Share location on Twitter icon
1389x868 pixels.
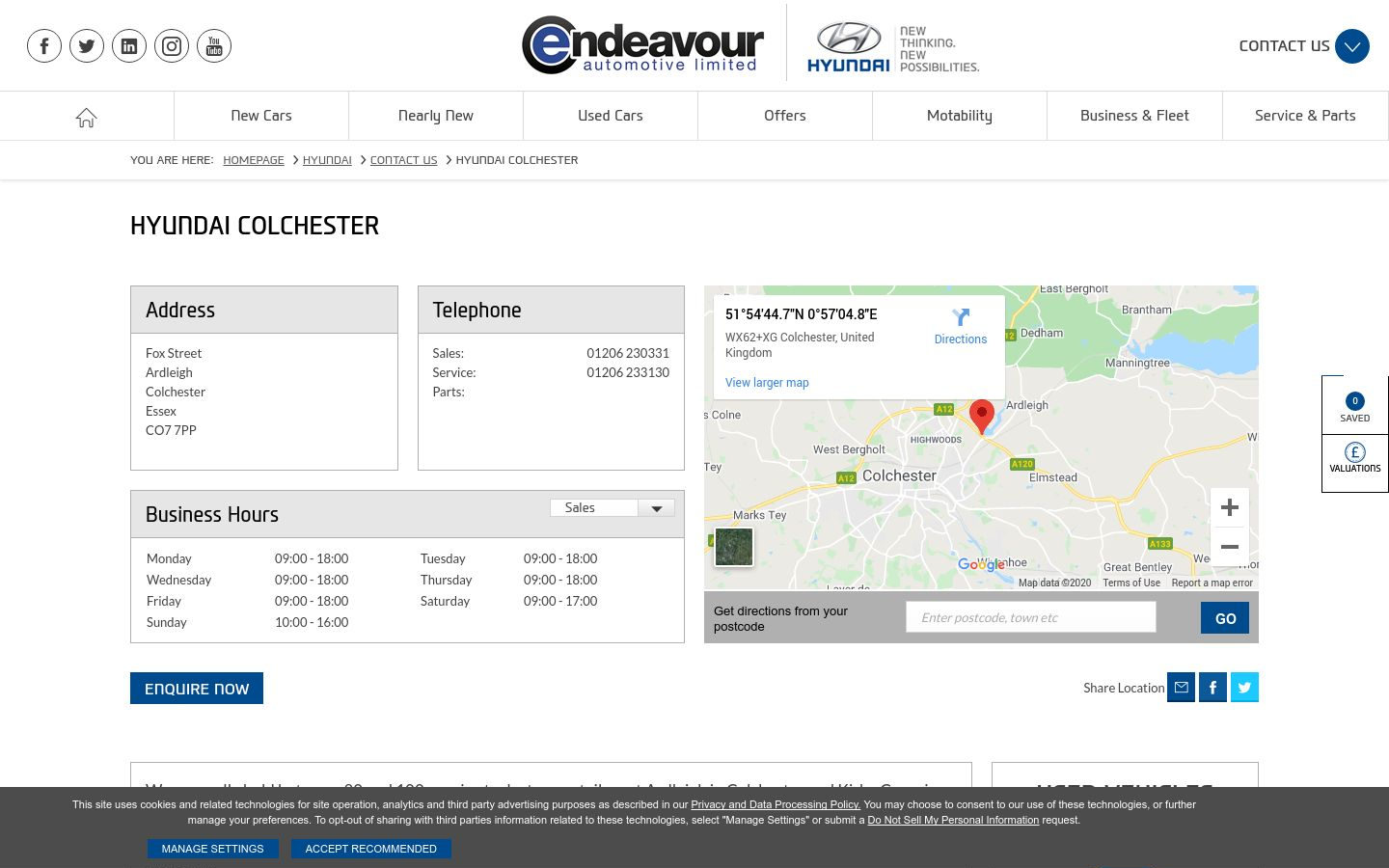point(1244,688)
